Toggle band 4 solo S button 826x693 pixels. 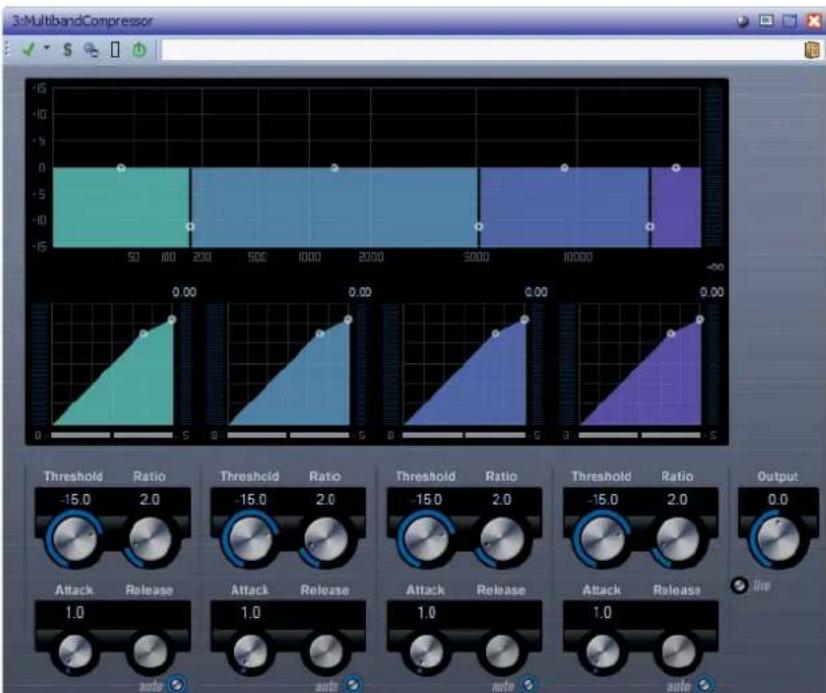pyautogui.click(x=713, y=435)
